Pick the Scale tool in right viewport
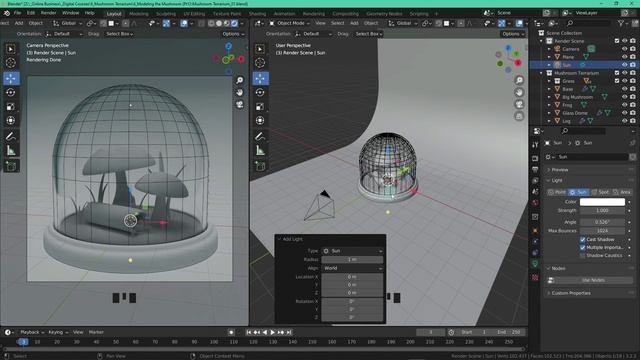This screenshot has width=640, height=360. click(260, 107)
